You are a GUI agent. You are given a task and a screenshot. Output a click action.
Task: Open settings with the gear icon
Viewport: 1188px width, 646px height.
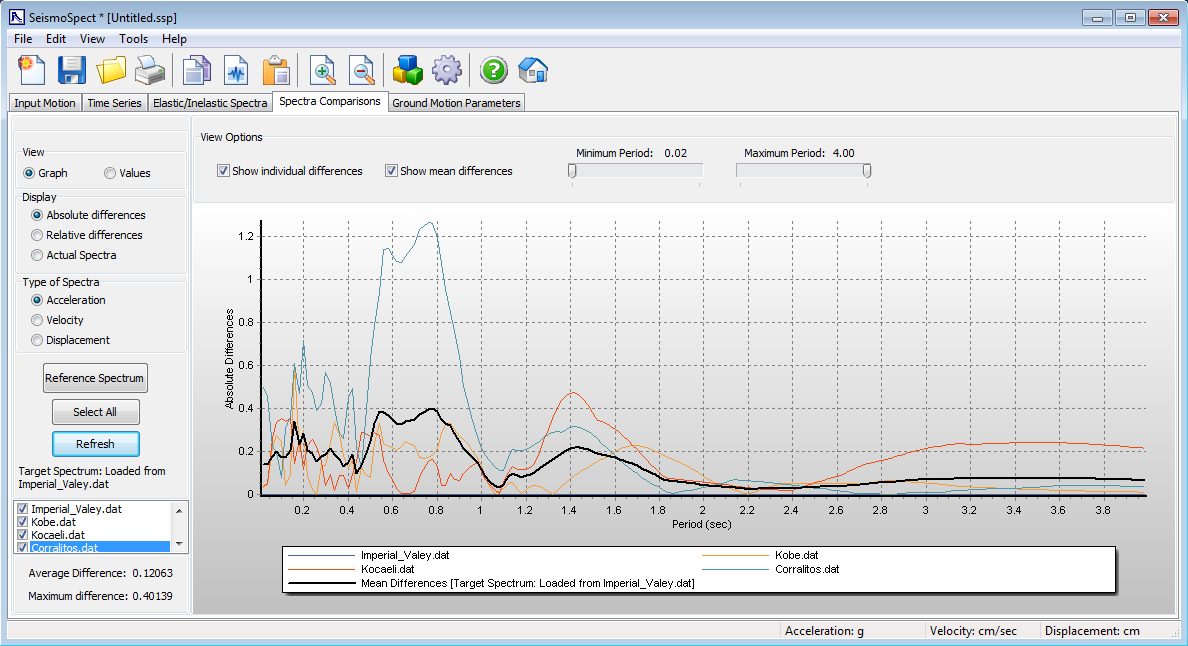pos(446,70)
